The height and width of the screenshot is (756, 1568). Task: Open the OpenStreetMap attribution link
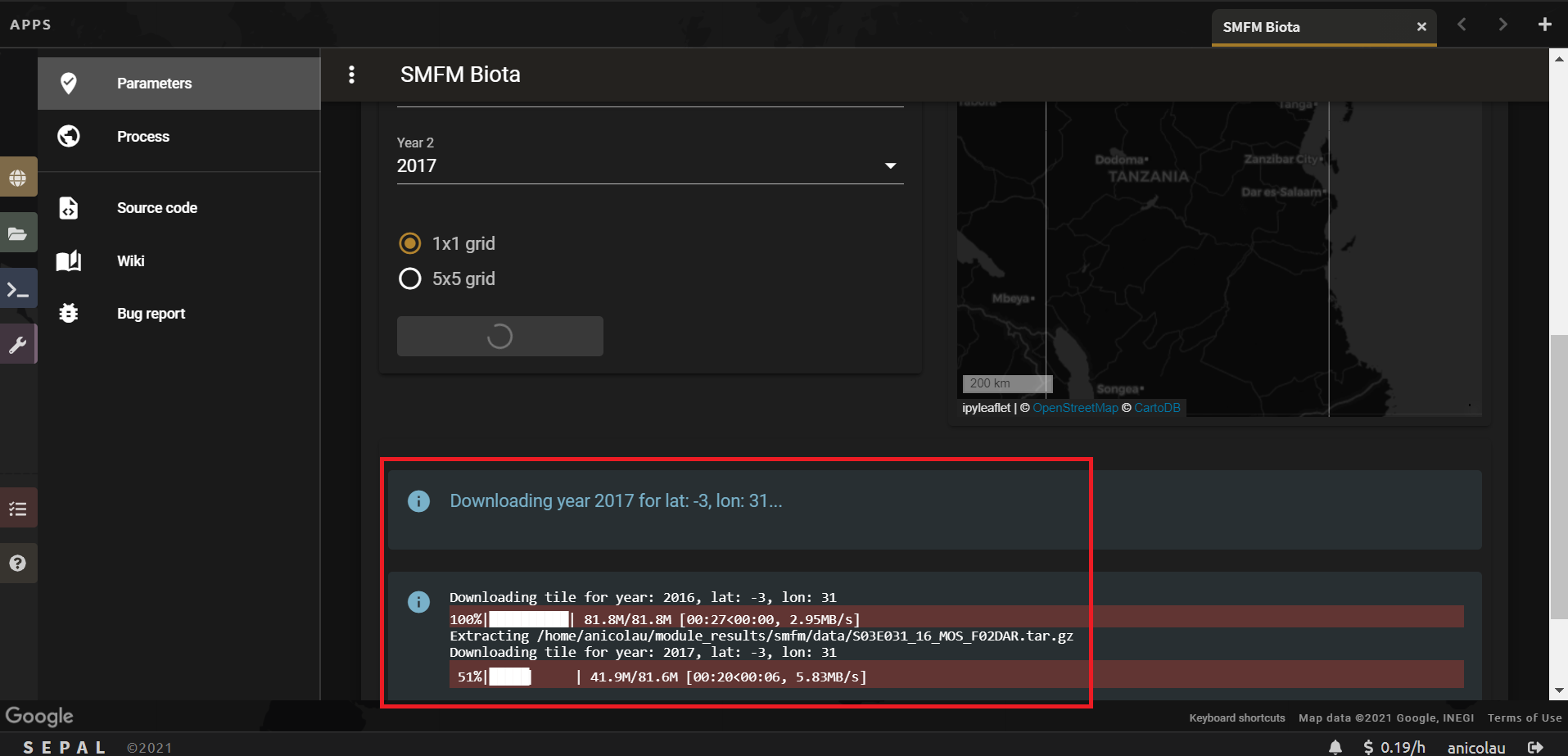click(1075, 408)
